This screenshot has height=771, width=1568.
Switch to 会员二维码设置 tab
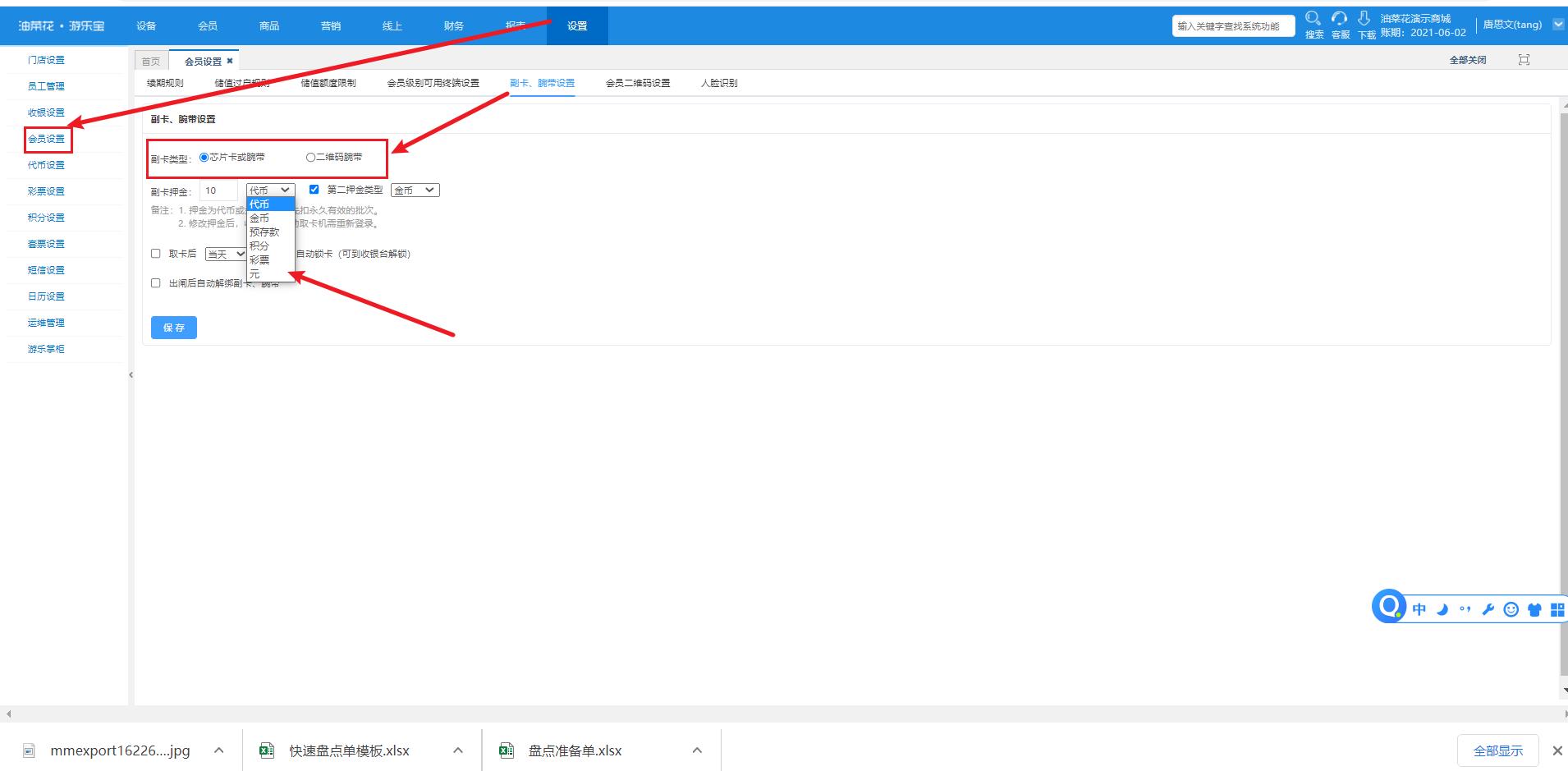[638, 83]
